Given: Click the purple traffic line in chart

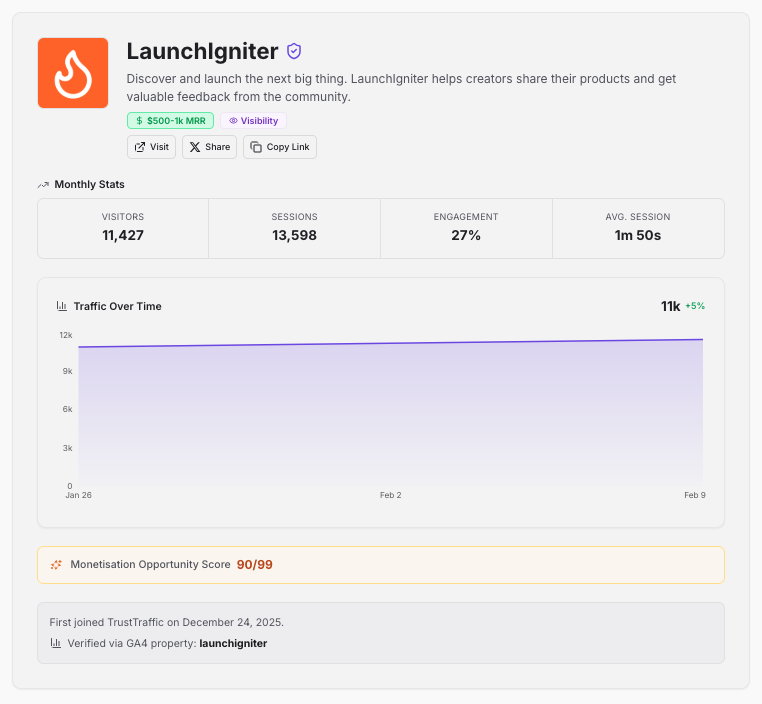Looking at the screenshot, I should [391, 343].
